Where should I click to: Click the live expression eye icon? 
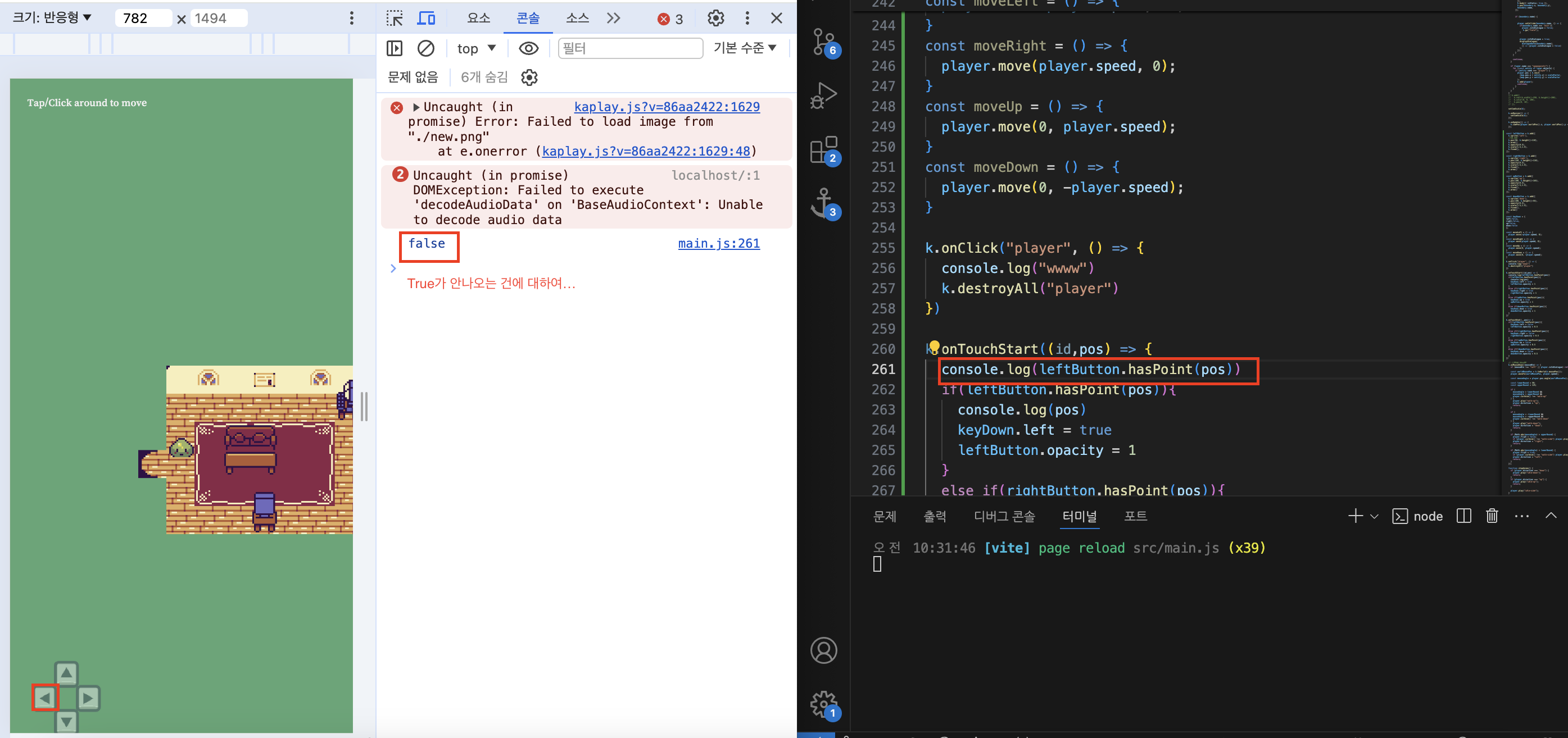[x=528, y=48]
